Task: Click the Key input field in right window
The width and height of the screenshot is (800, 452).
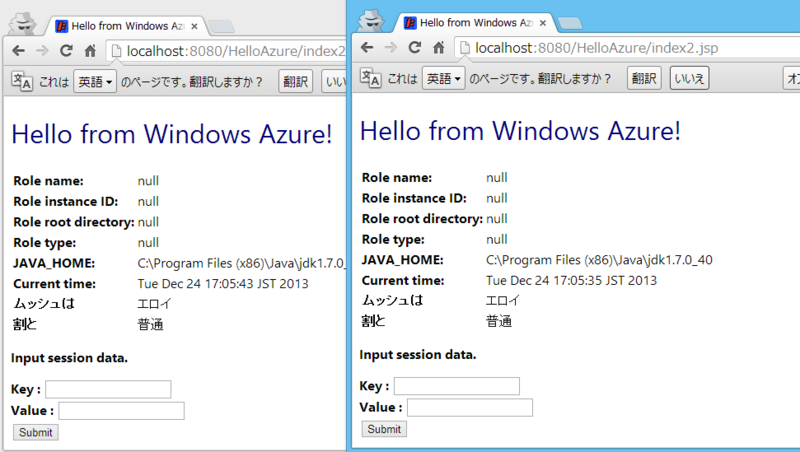Action: [457, 386]
